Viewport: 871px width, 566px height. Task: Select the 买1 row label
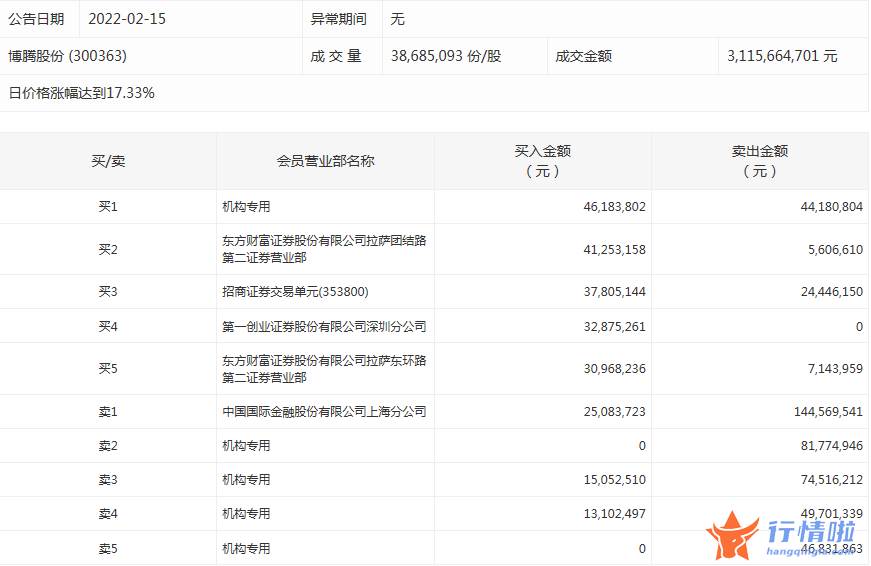click(108, 207)
